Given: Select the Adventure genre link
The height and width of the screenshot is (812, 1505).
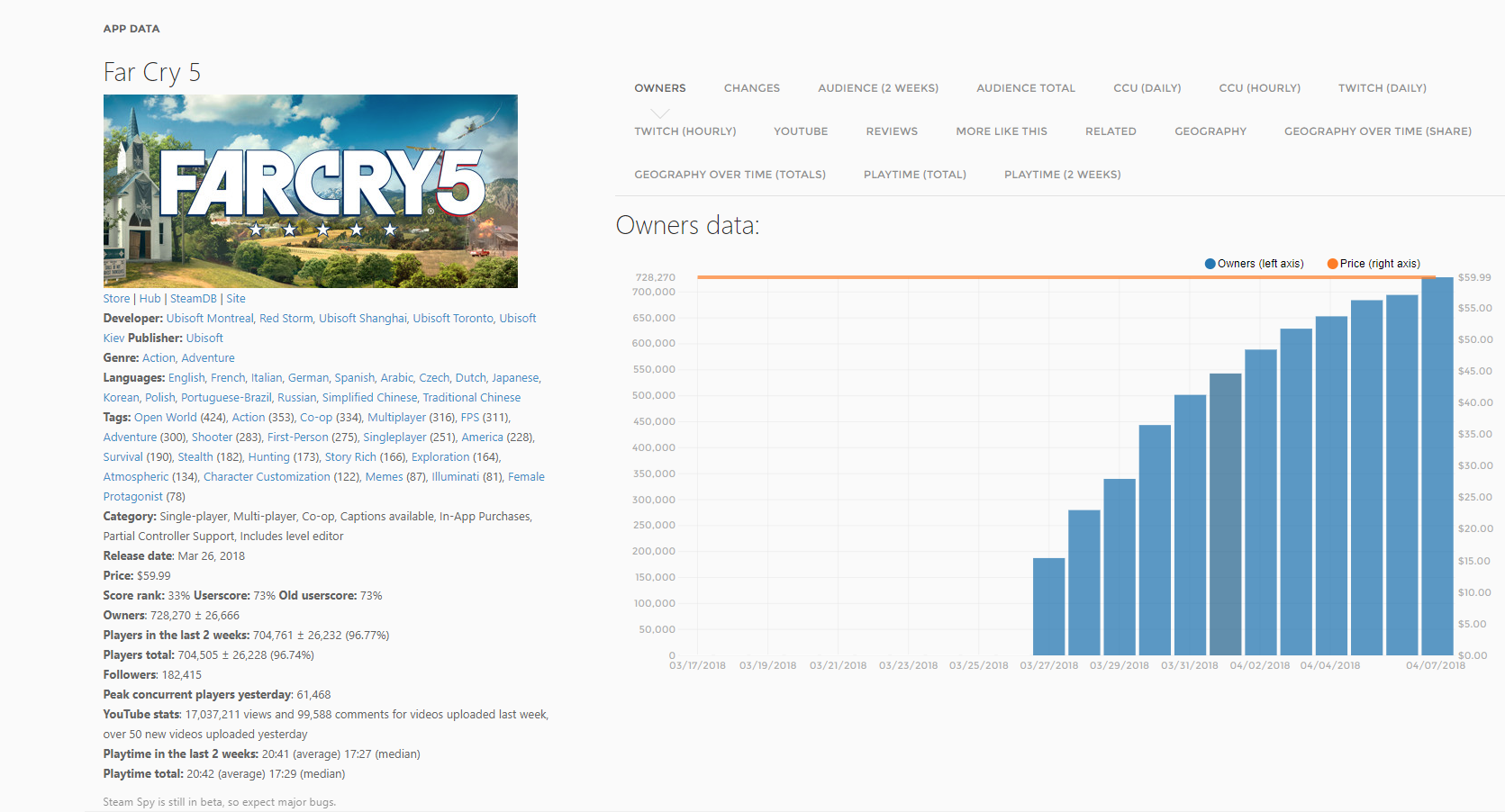Looking at the screenshot, I should tap(208, 358).
